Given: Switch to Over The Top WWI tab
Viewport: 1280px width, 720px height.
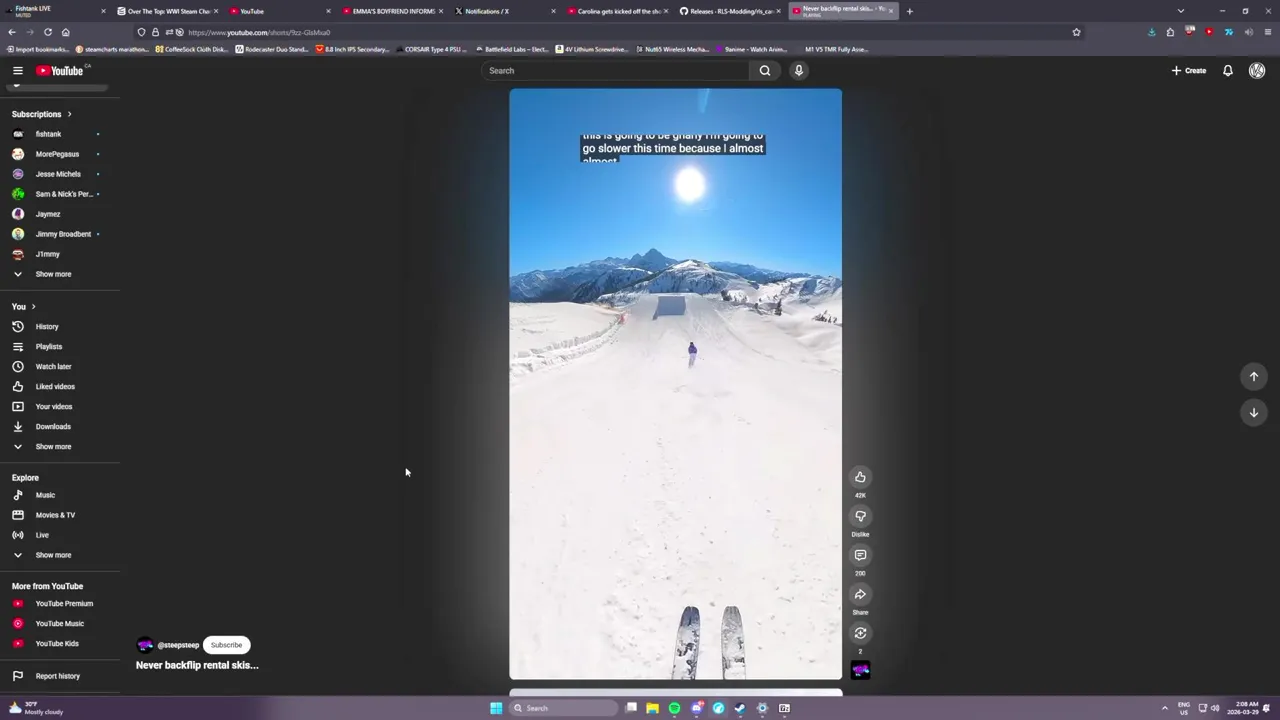Looking at the screenshot, I should click(x=167, y=11).
